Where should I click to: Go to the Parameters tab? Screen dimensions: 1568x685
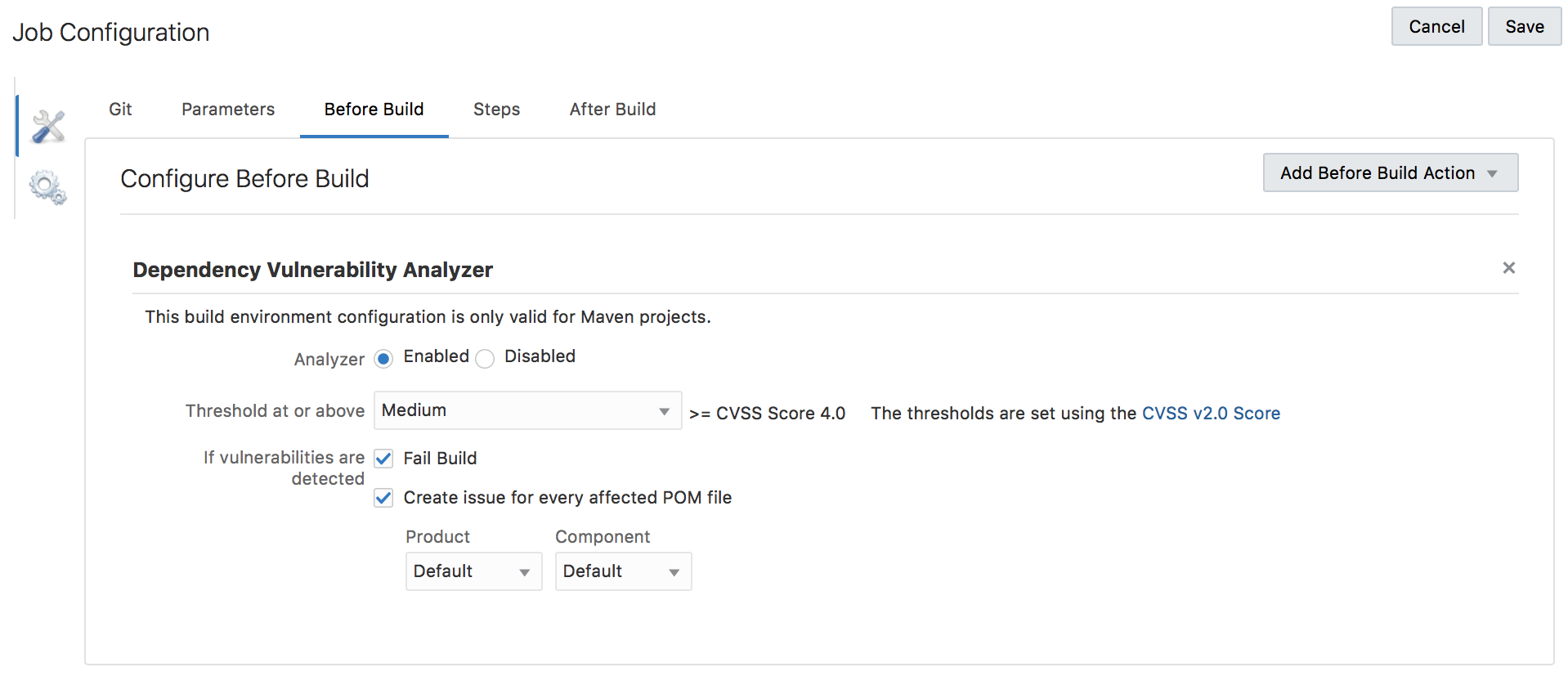coord(228,110)
